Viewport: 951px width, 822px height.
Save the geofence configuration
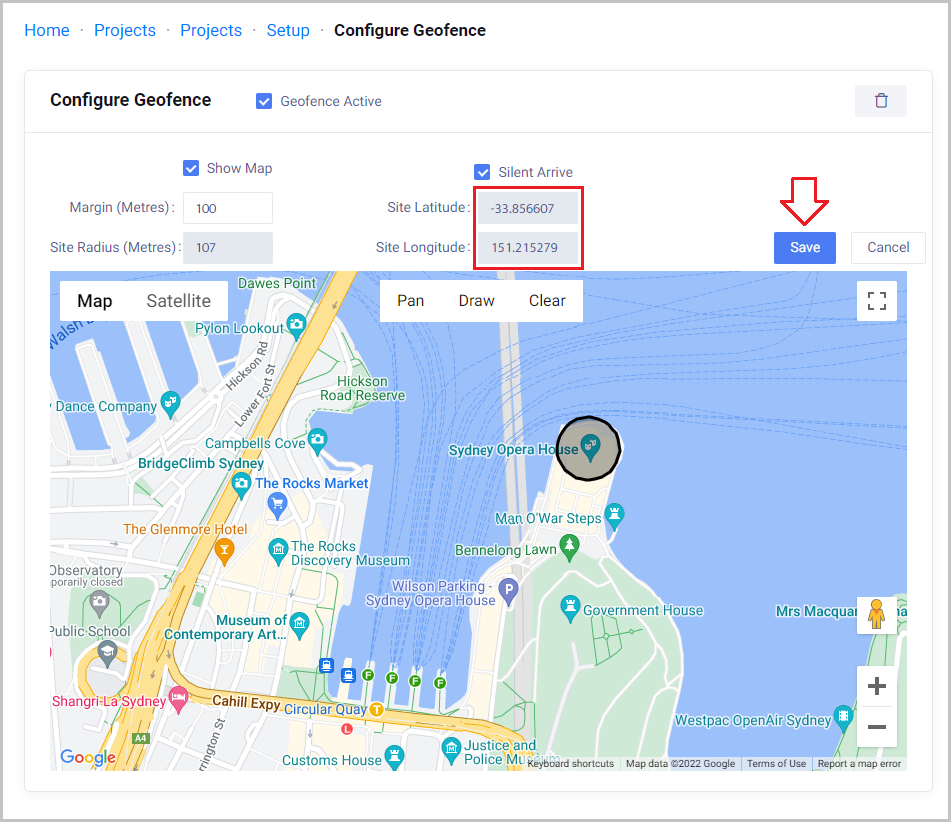(804, 248)
